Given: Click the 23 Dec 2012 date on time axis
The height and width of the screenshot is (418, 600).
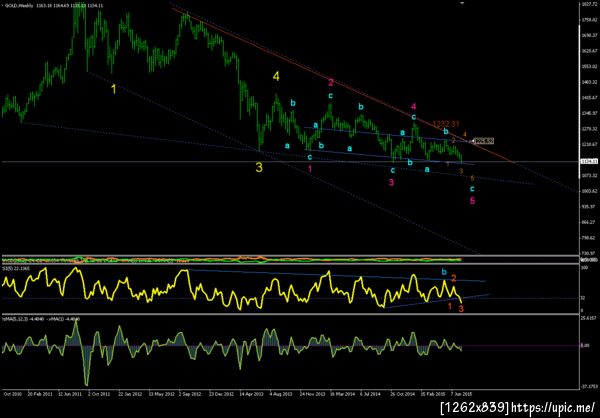Looking at the screenshot, I should coord(220,394).
